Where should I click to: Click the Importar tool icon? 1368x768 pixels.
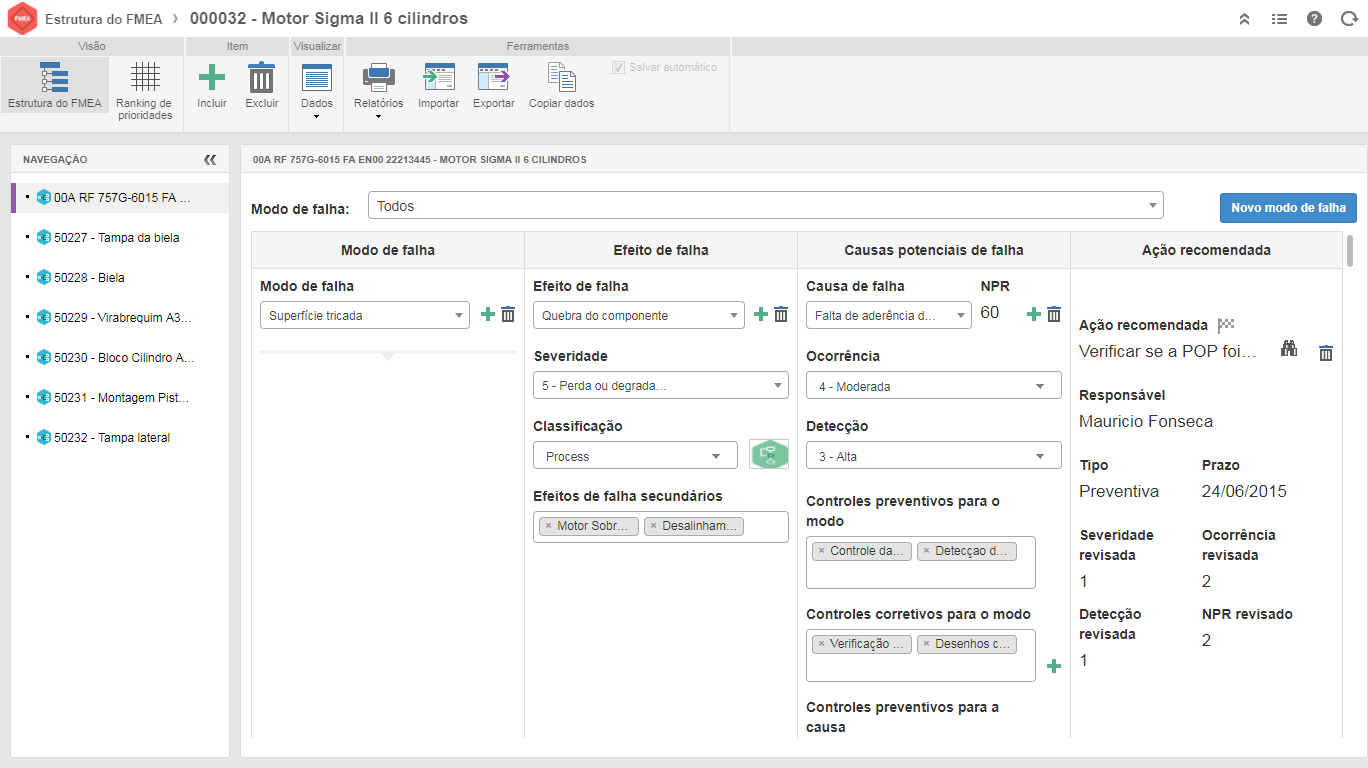pos(438,80)
